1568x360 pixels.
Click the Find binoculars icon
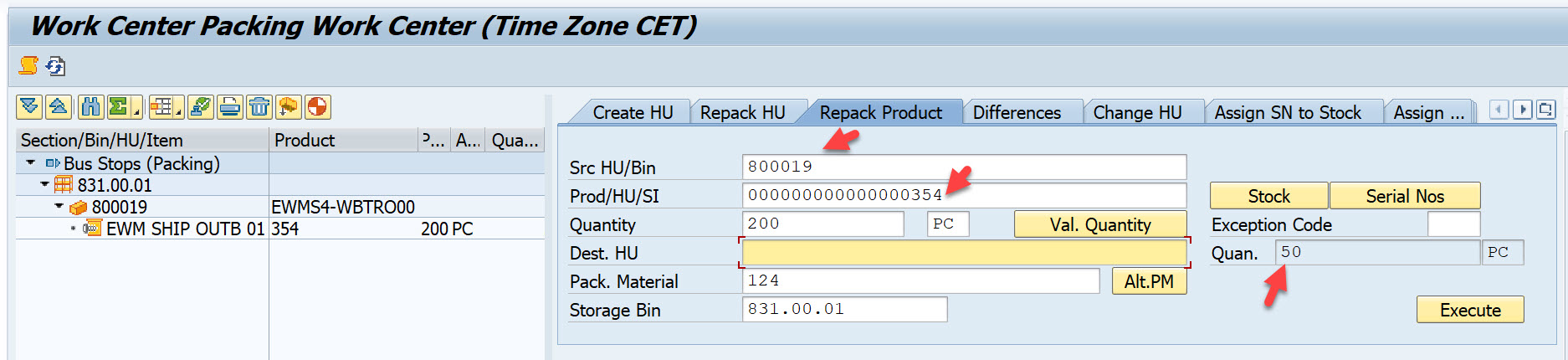tap(90, 107)
